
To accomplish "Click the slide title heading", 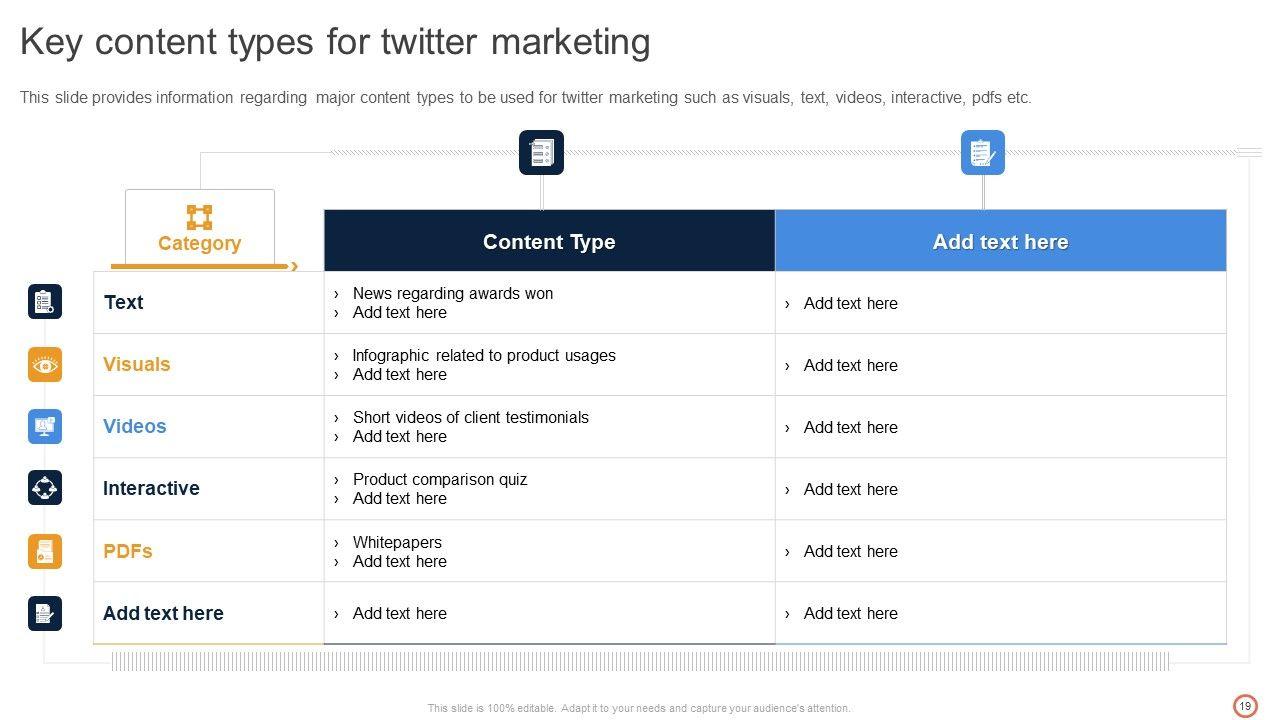I will coord(335,42).
